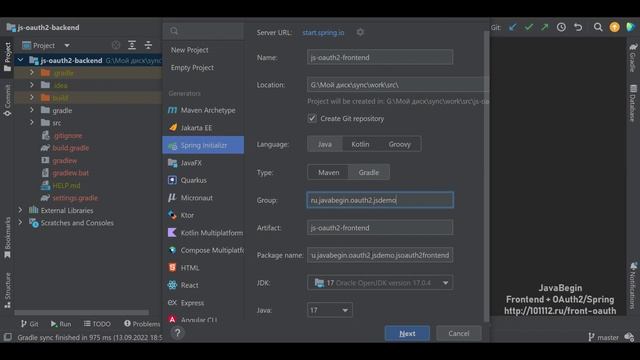Screen dimensions: 640x360
Task: Select Maven project type
Action: tap(329, 172)
